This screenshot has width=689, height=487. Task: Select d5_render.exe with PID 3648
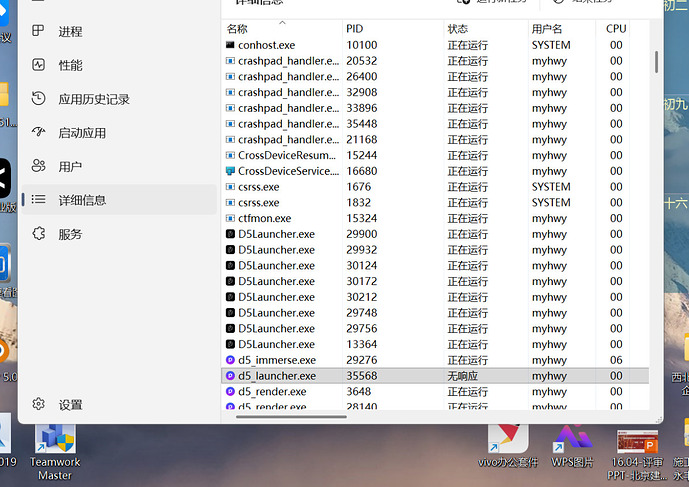pos(435,392)
